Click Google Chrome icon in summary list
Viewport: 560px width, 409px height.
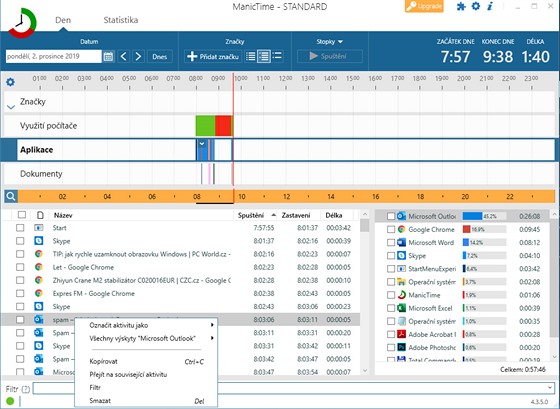click(401, 229)
